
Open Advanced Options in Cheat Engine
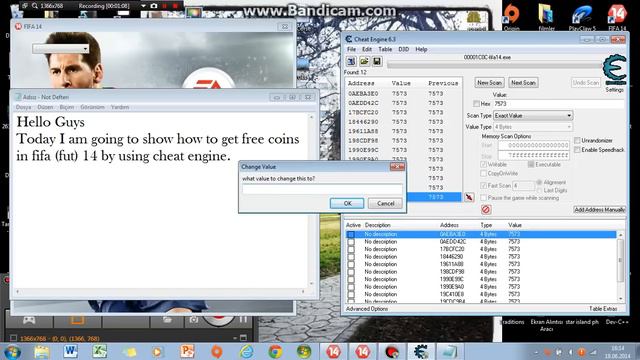point(367,309)
